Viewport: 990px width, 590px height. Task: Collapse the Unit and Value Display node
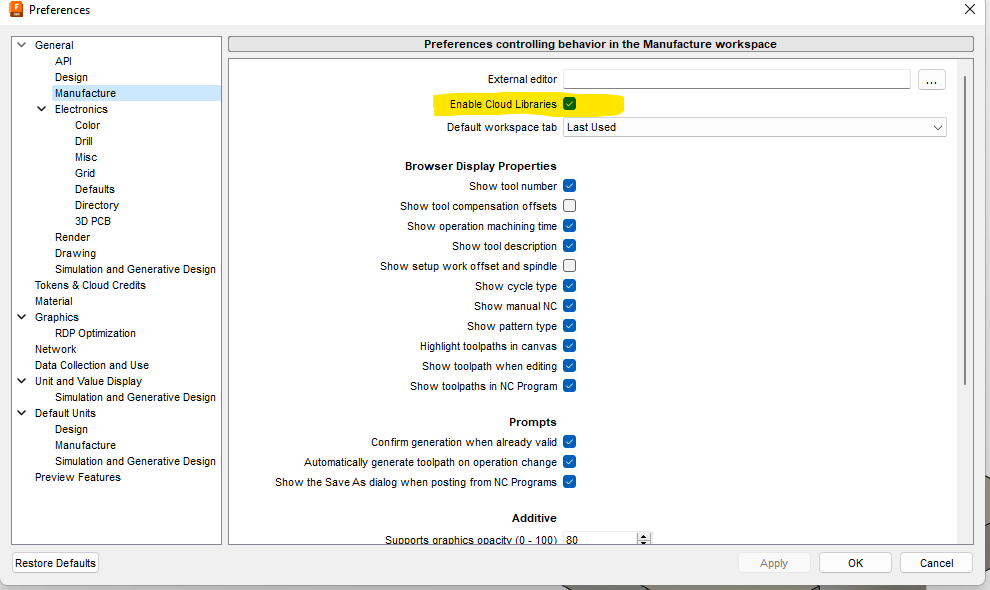[x=22, y=381]
